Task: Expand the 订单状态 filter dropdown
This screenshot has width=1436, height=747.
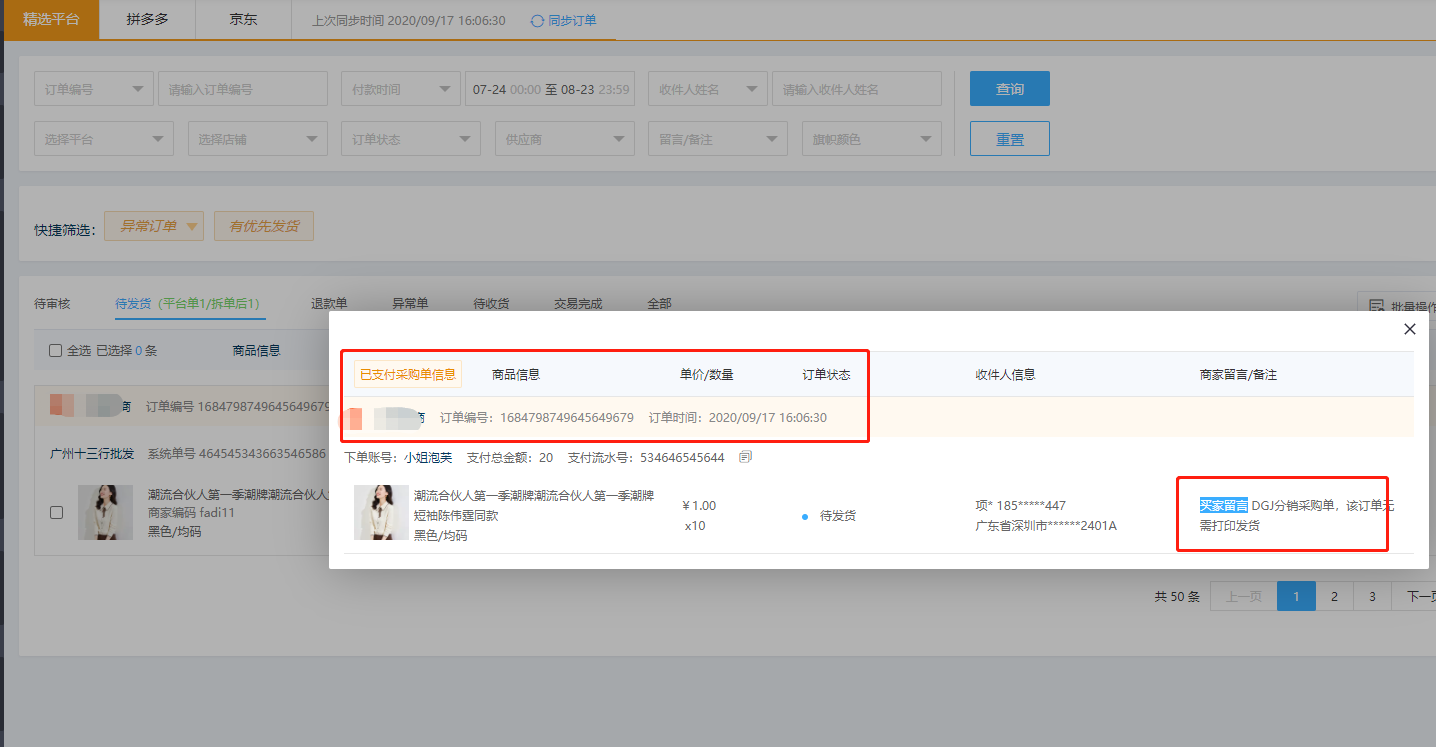Action: coord(411,139)
